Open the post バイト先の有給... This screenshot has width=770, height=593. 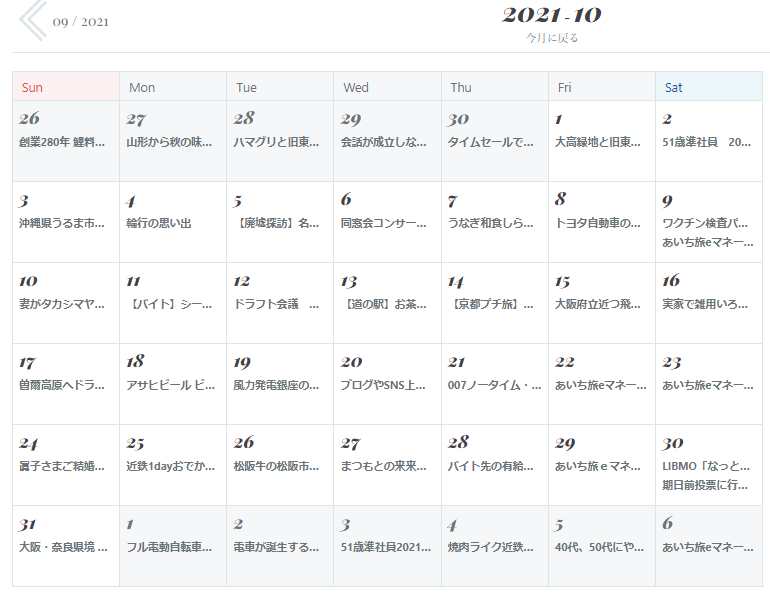pos(490,466)
